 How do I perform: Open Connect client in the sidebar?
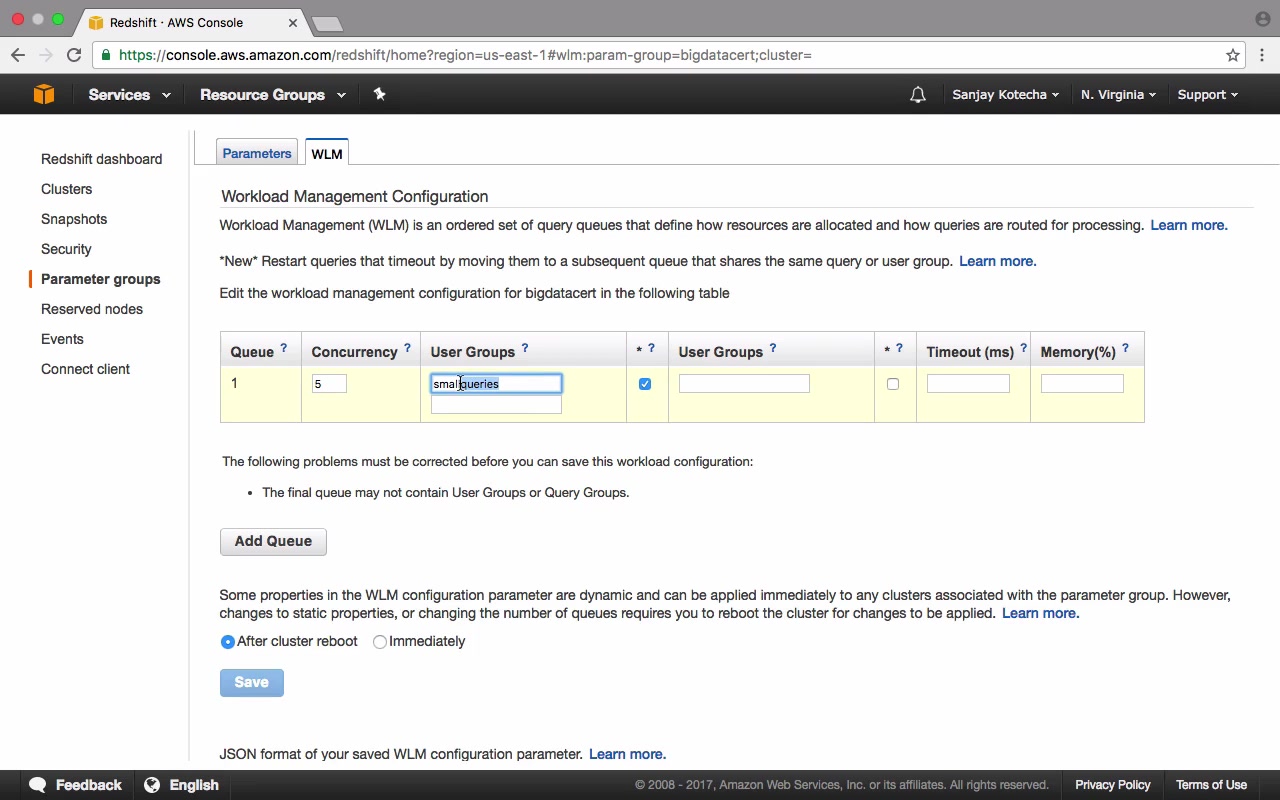(x=85, y=369)
